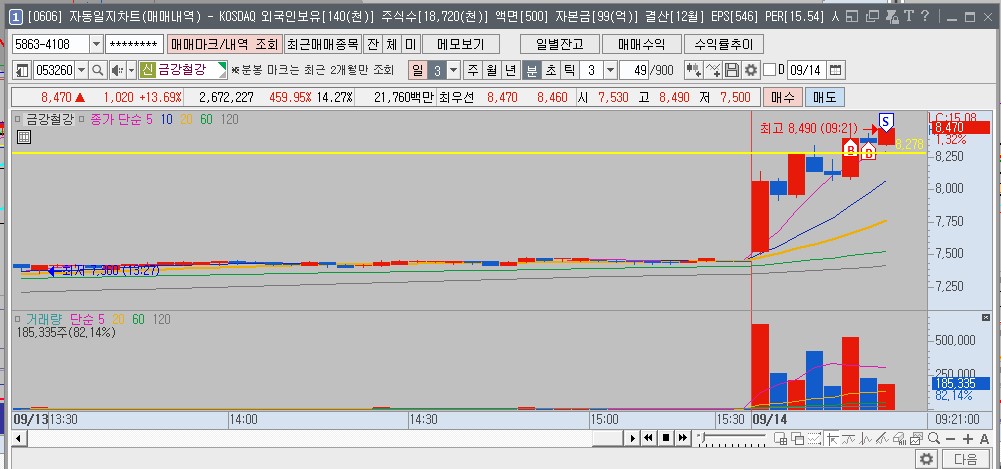This screenshot has width=1001, height=469.
Task: Select the 년 (yearly) period toggle
Action: [x=510, y=70]
